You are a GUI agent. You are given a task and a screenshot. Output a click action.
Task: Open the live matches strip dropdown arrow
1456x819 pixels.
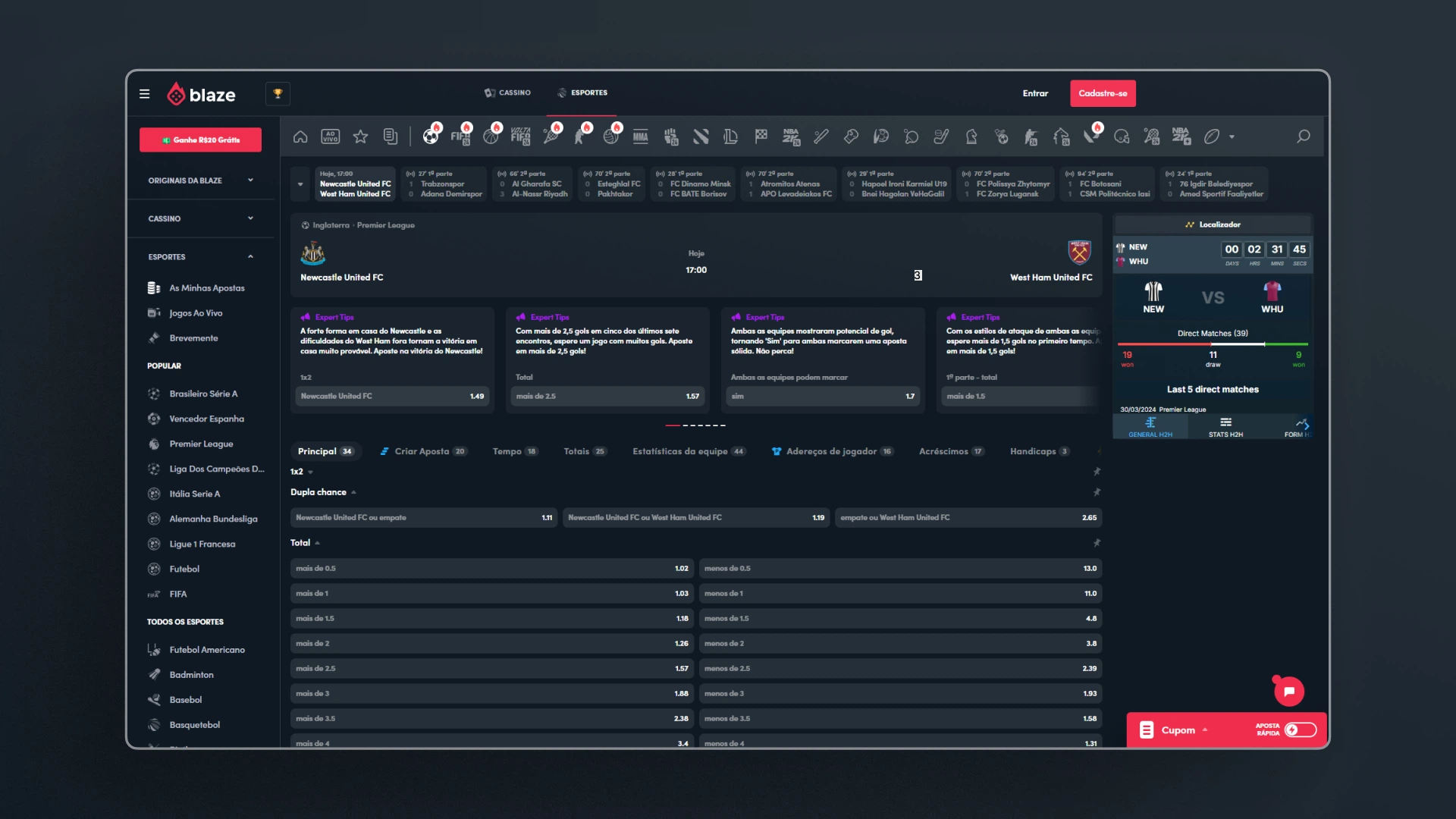tap(300, 184)
